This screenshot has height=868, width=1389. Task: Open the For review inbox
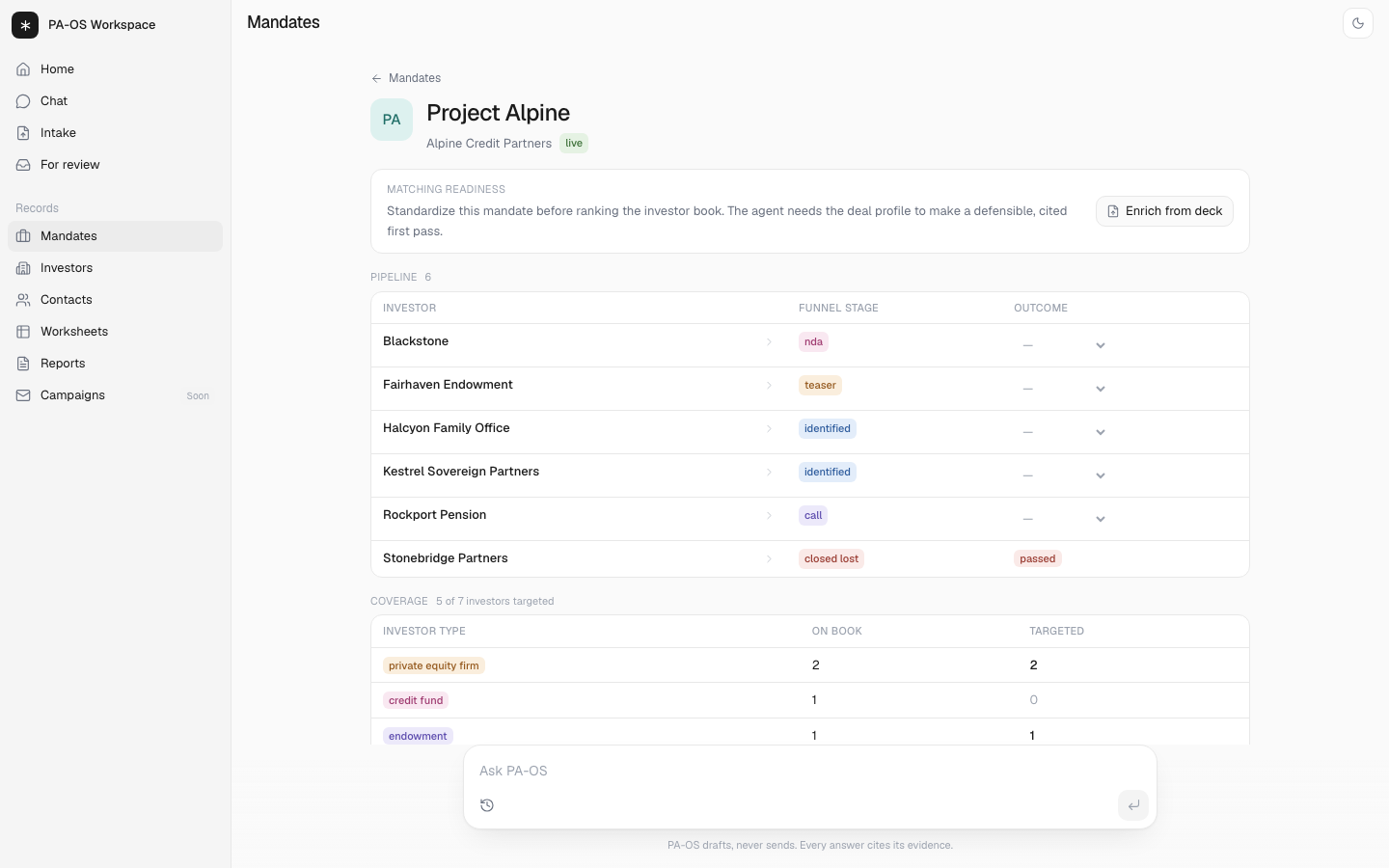[x=115, y=165]
